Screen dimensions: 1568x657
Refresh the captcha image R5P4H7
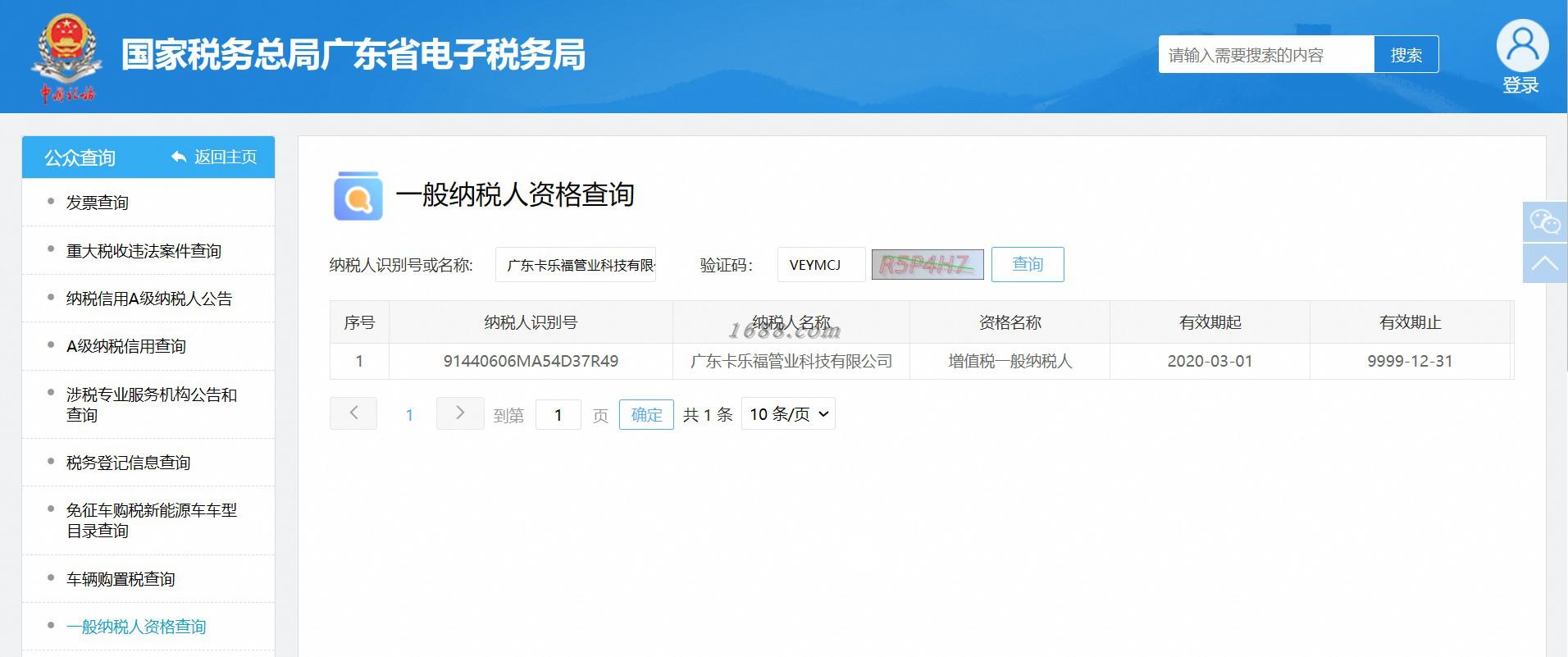[x=928, y=264]
